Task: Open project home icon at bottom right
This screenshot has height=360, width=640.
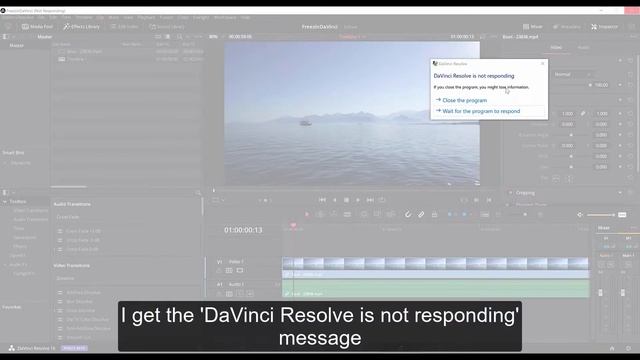Action: click(x=612, y=348)
